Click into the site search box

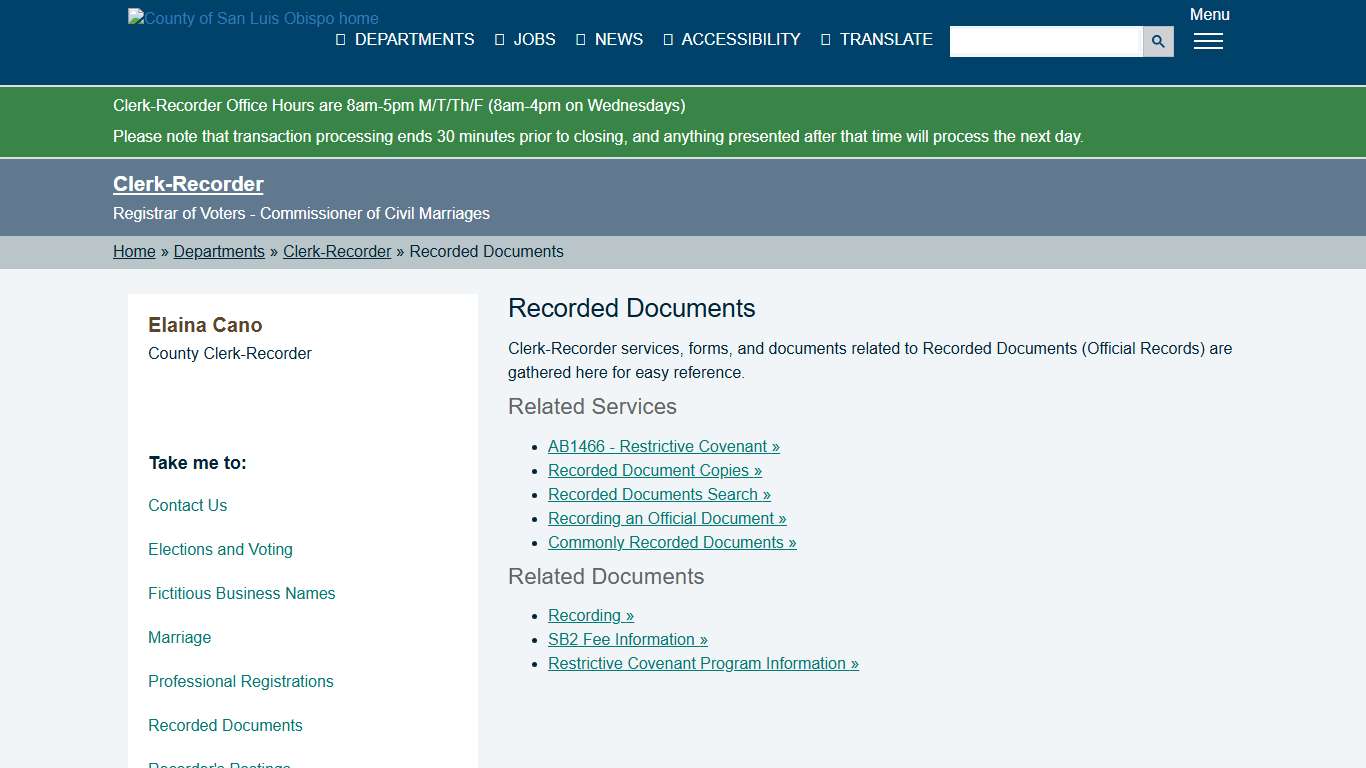point(1045,41)
